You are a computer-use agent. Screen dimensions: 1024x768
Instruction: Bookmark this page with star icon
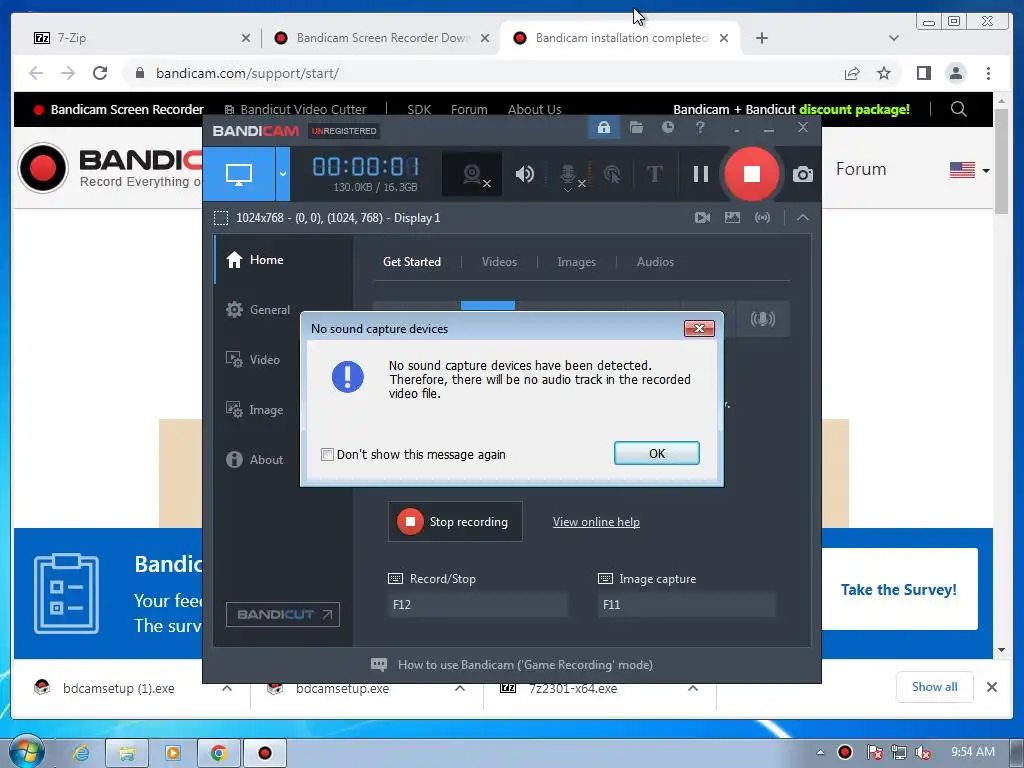pyautogui.click(x=884, y=73)
